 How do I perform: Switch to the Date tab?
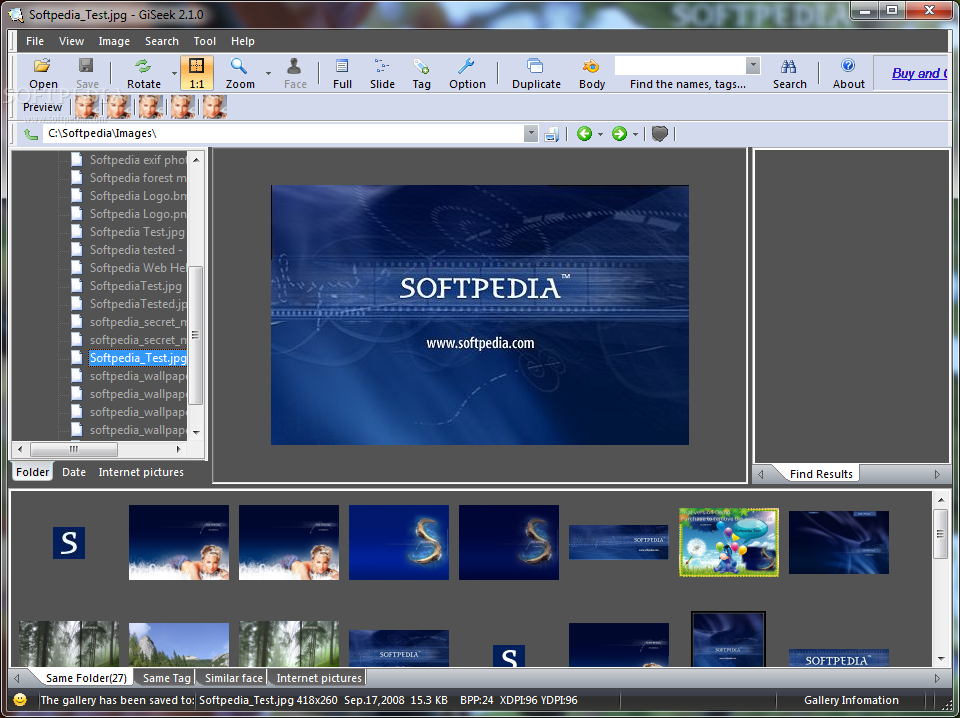pos(74,472)
